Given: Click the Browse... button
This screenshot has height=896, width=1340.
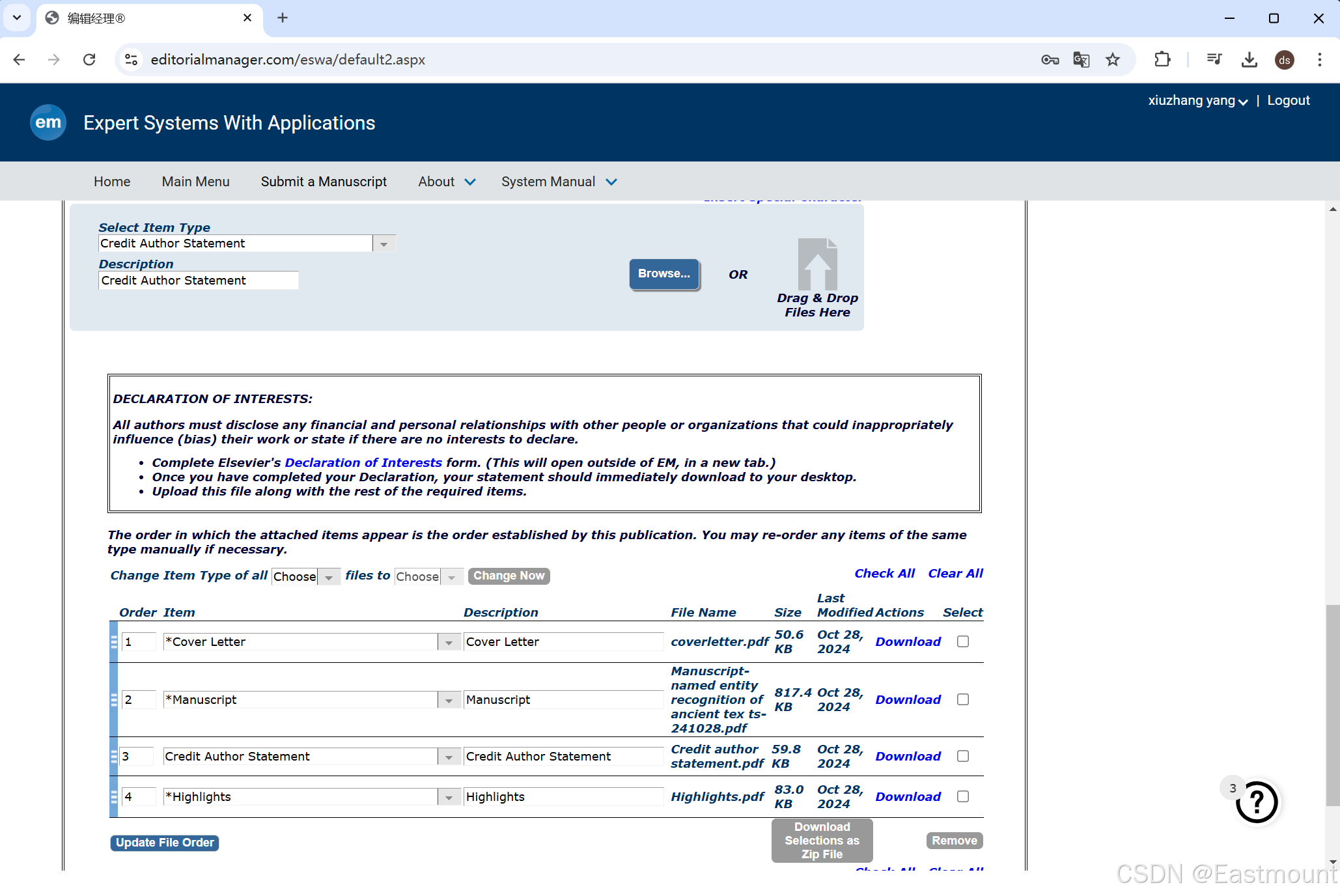Looking at the screenshot, I should tap(663, 273).
